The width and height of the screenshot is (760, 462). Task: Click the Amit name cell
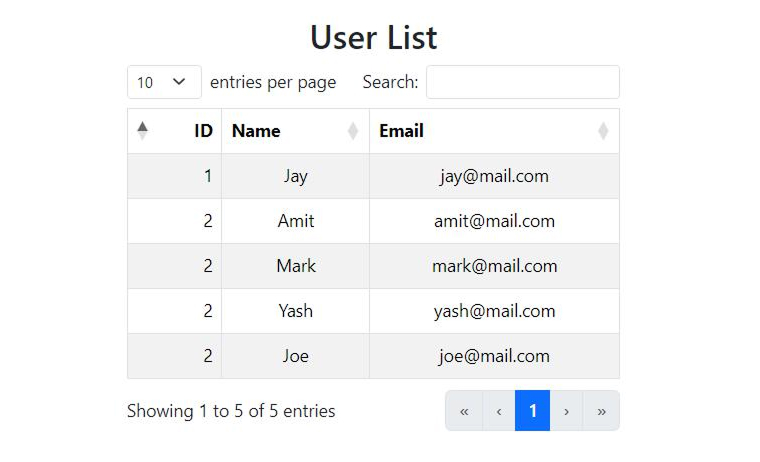coord(296,221)
